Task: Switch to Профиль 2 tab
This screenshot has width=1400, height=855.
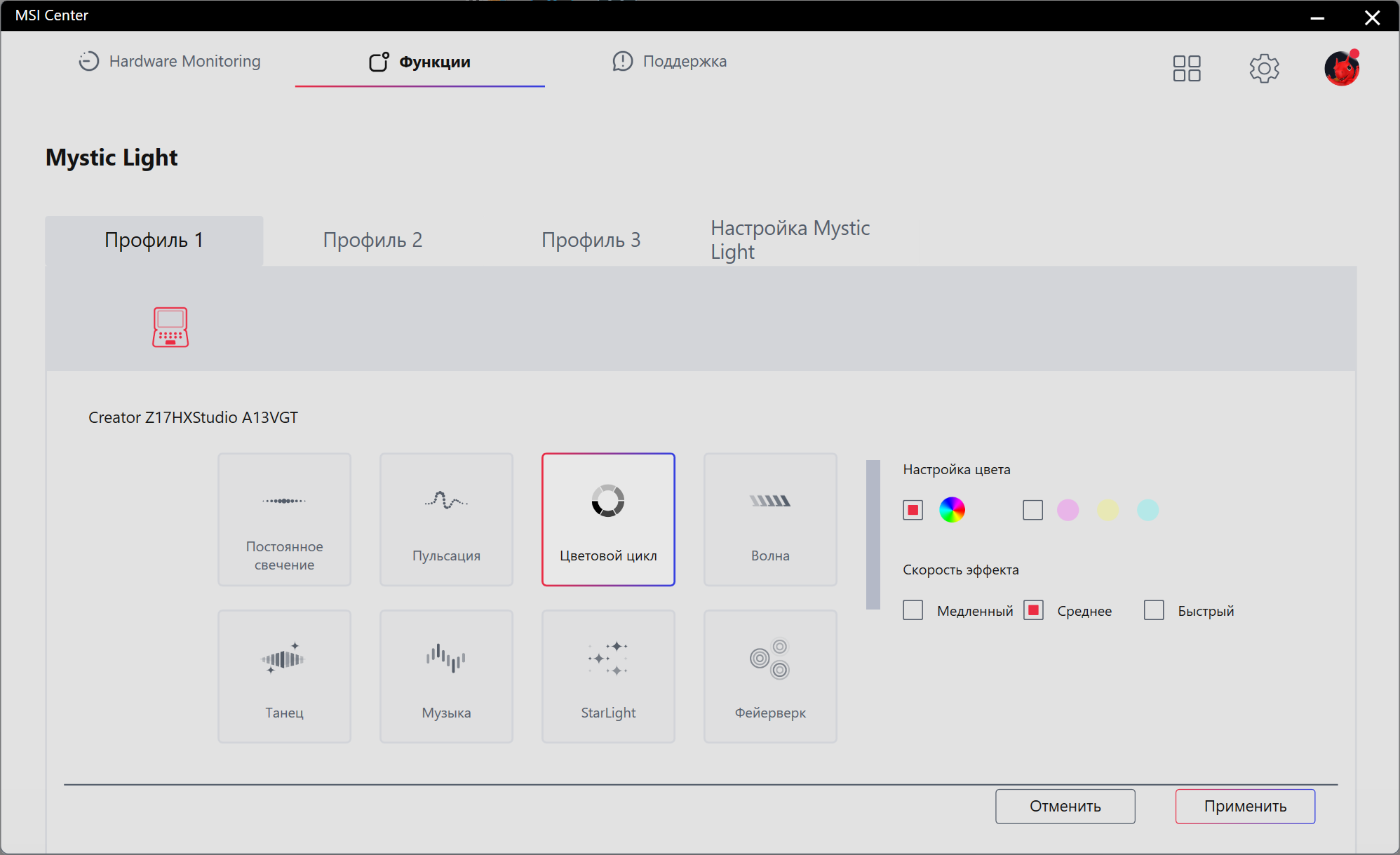Action: [x=372, y=240]
